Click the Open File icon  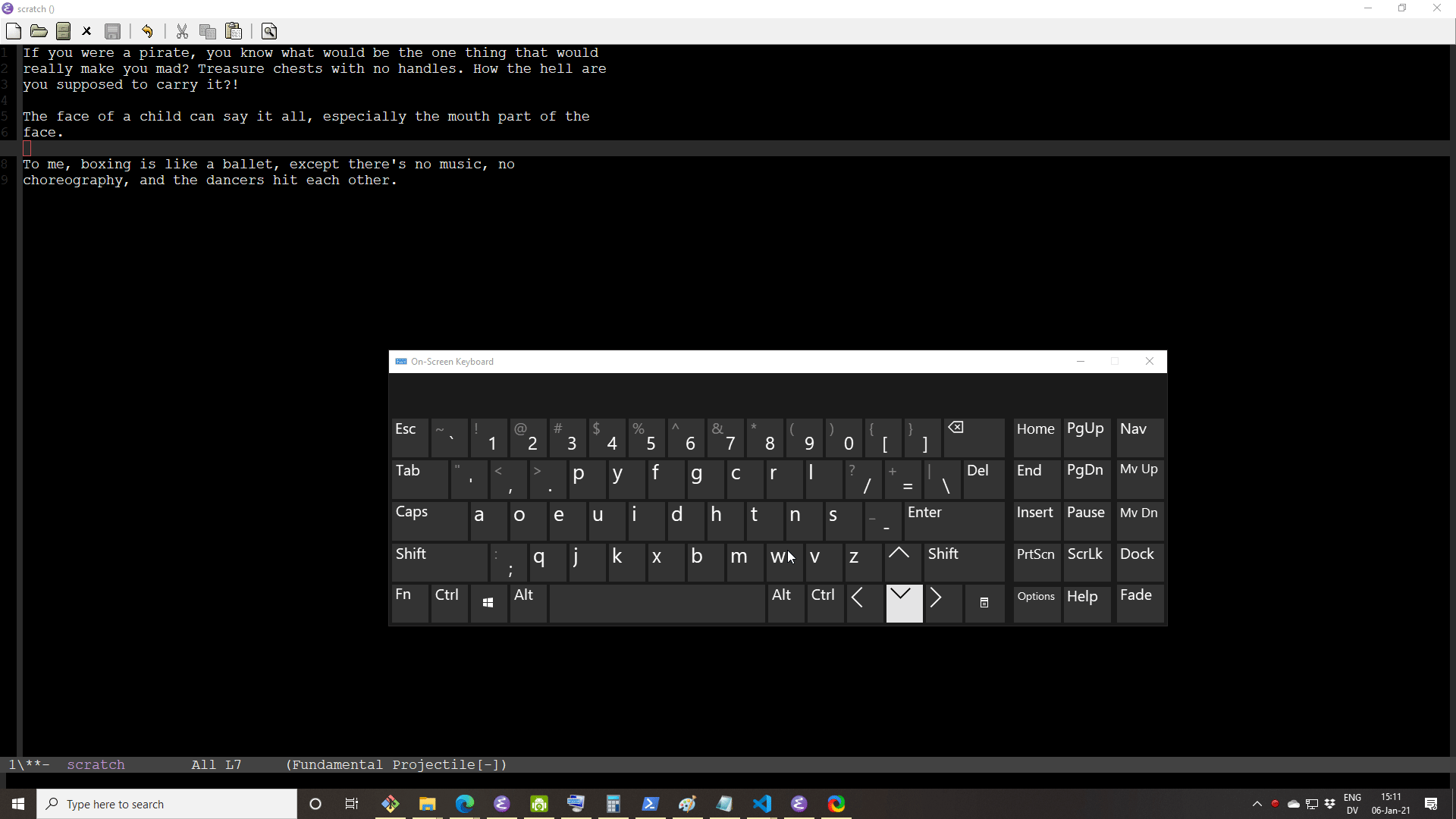pyautogui.click(x=38, y=31)
